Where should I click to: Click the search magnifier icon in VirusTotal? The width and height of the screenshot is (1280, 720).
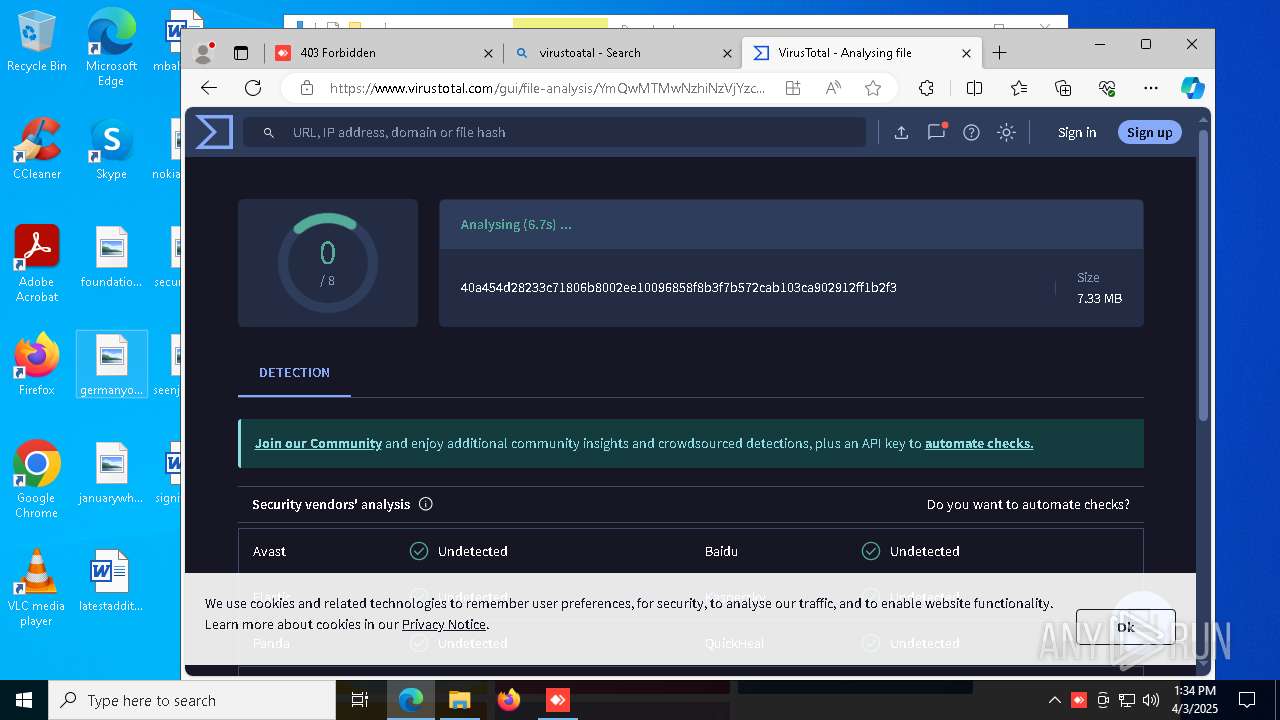pyautogui.click(x=268, y=132)
